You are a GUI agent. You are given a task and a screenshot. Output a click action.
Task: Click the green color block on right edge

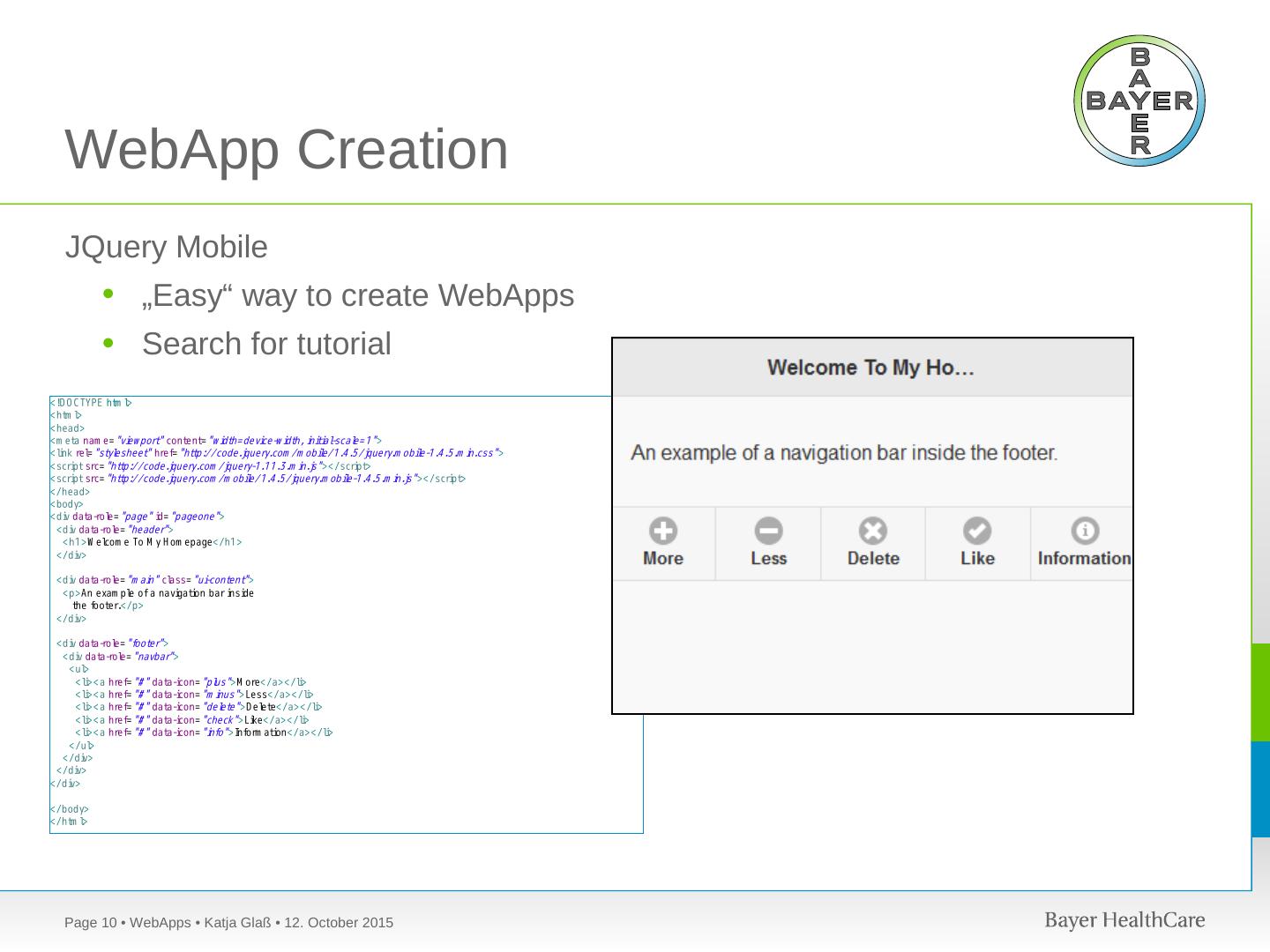[x=1260, y=692]
